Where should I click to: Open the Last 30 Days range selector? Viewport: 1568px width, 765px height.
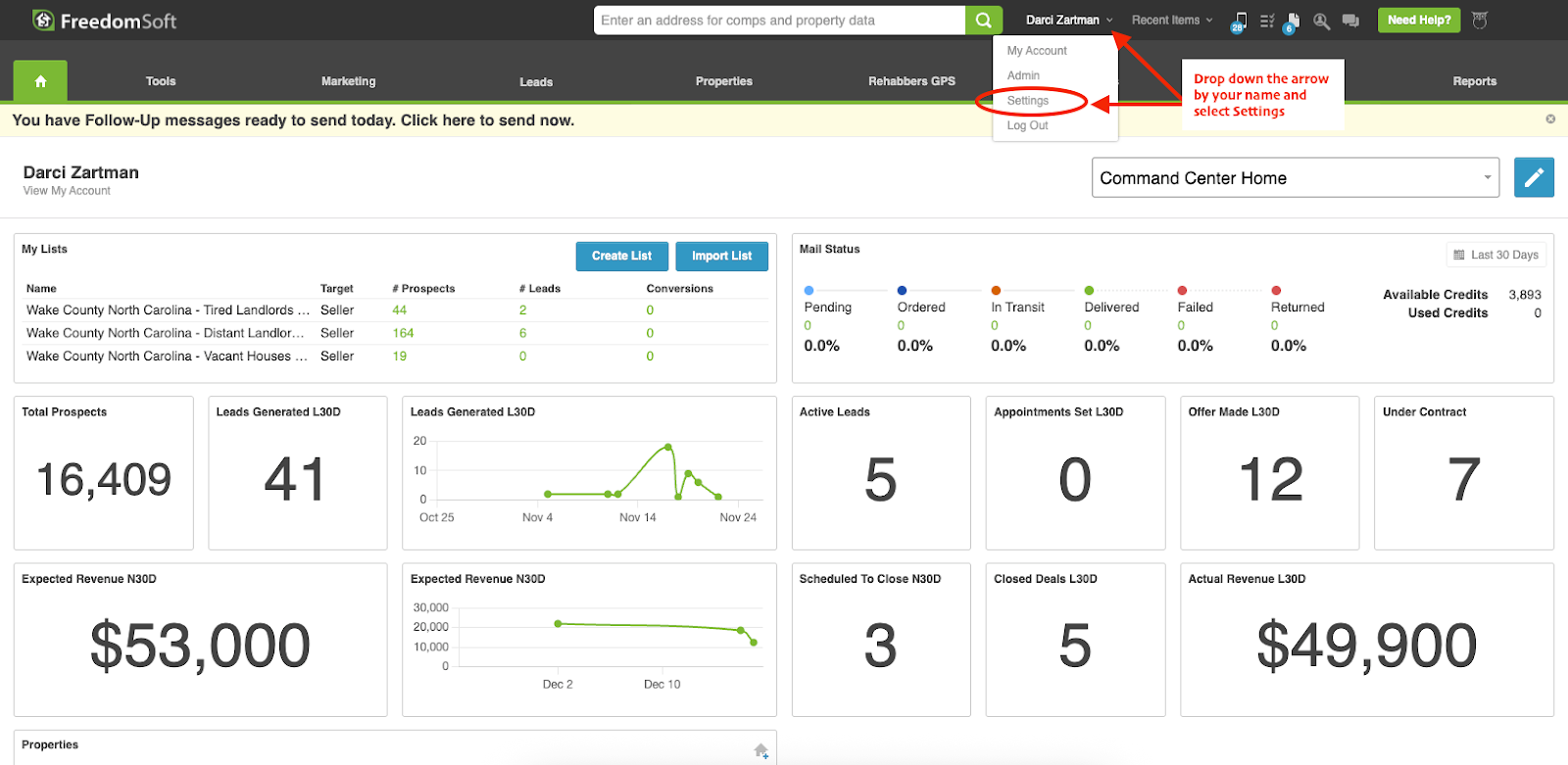pyautogui.click(x=1496, y=255)
